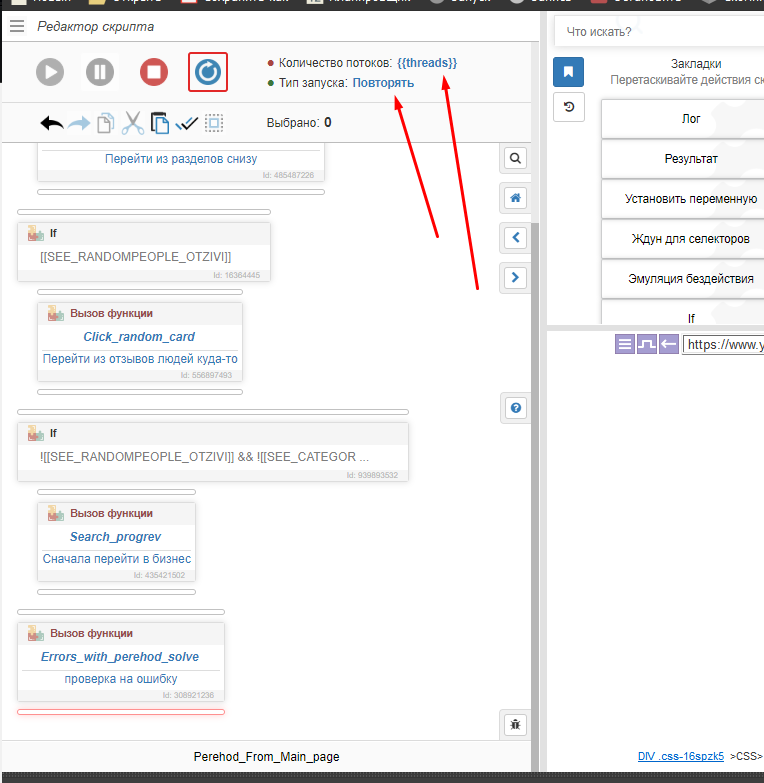Viewport: 764px width, 783px height.
Task: Pause the running script
Action: (x=99, y=72)
